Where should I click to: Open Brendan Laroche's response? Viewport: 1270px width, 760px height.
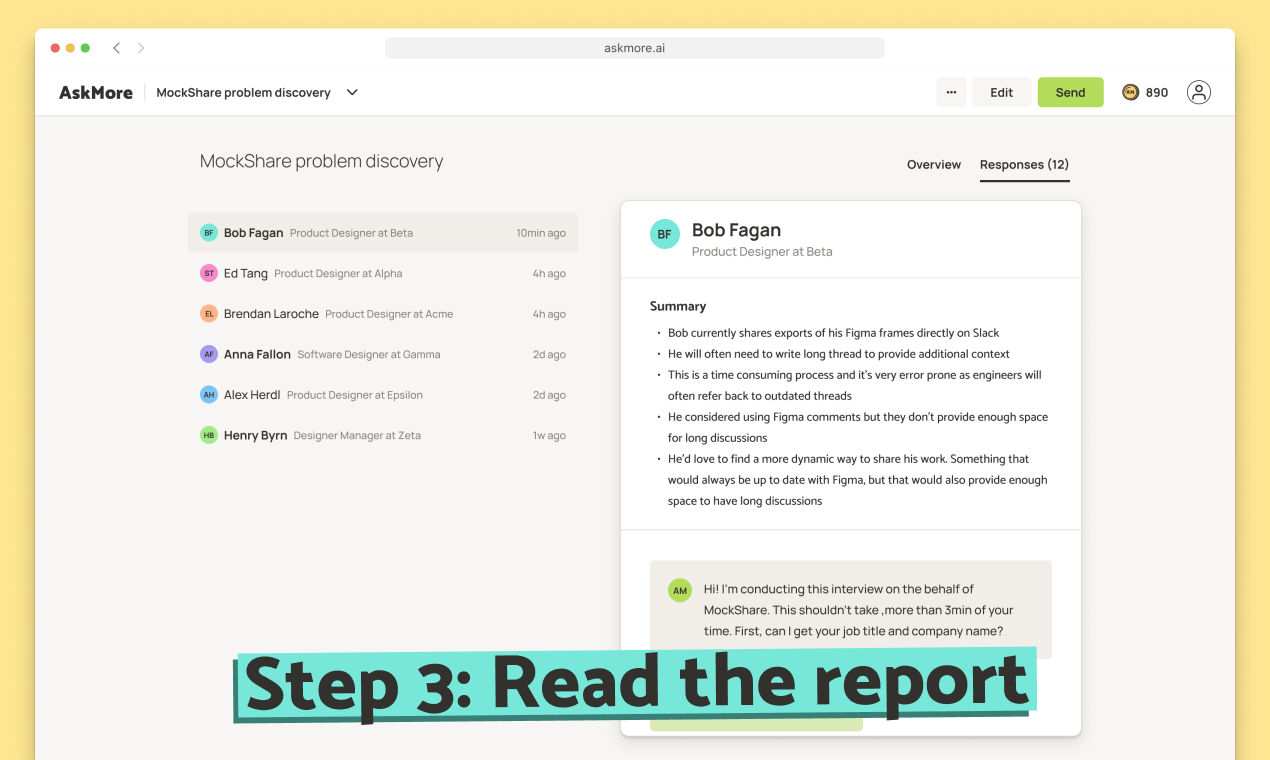pyautogui.click(x=383, y=314)
